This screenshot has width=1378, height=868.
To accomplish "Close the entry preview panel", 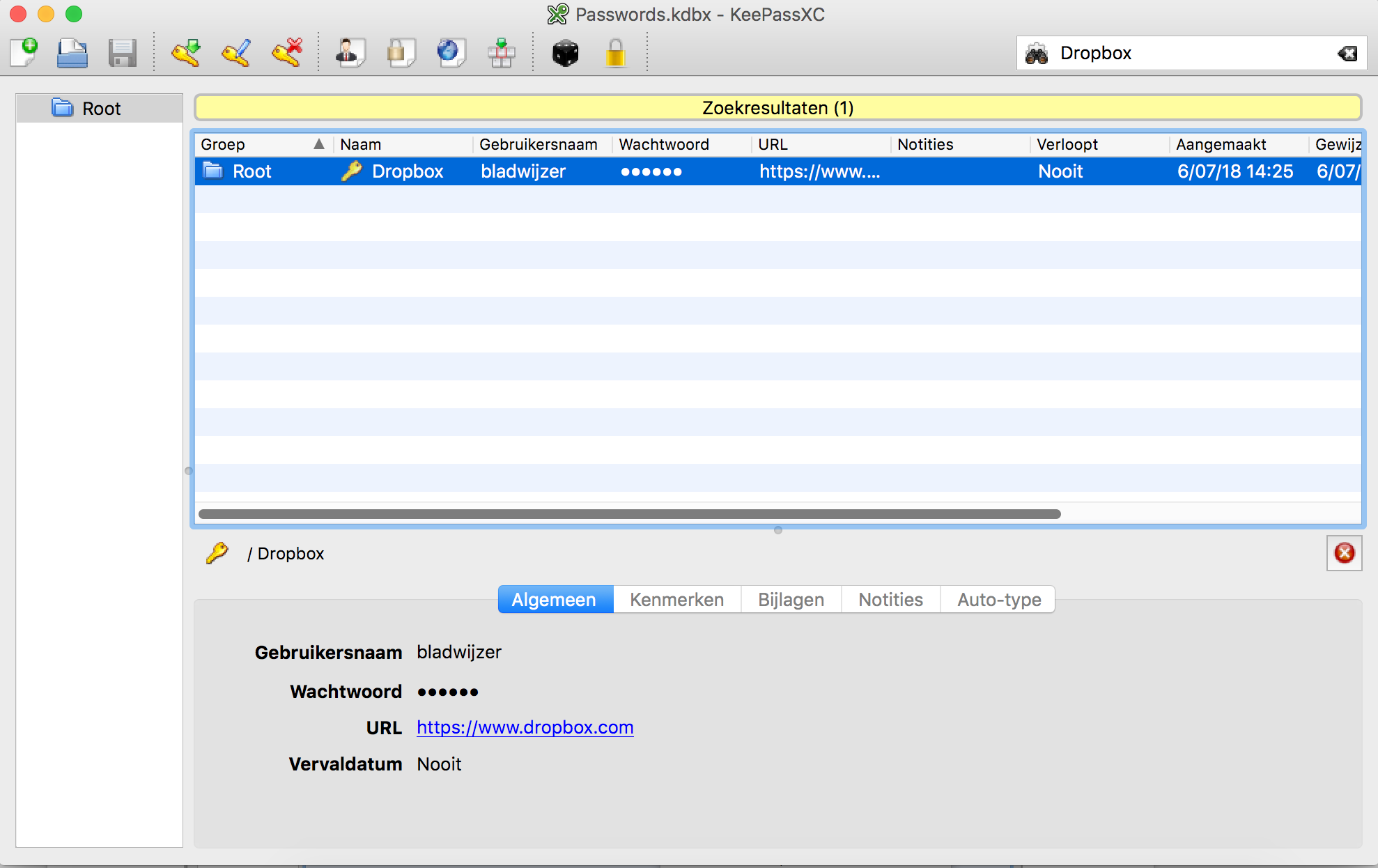I will pos(1344,553).
